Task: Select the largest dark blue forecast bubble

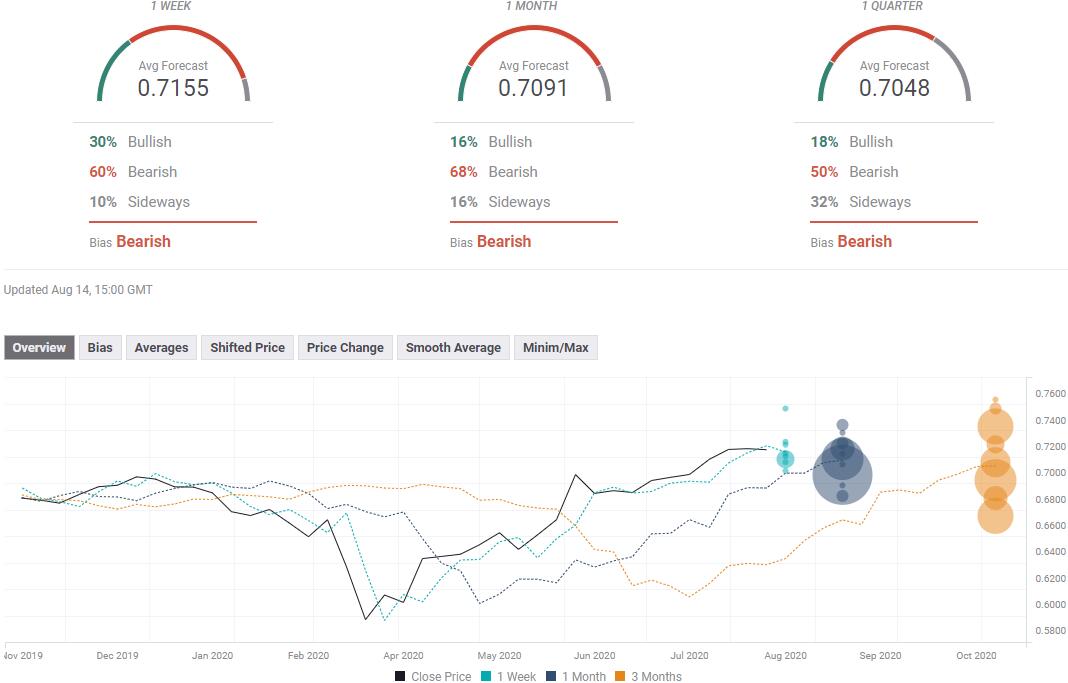Action: point(842,476)
